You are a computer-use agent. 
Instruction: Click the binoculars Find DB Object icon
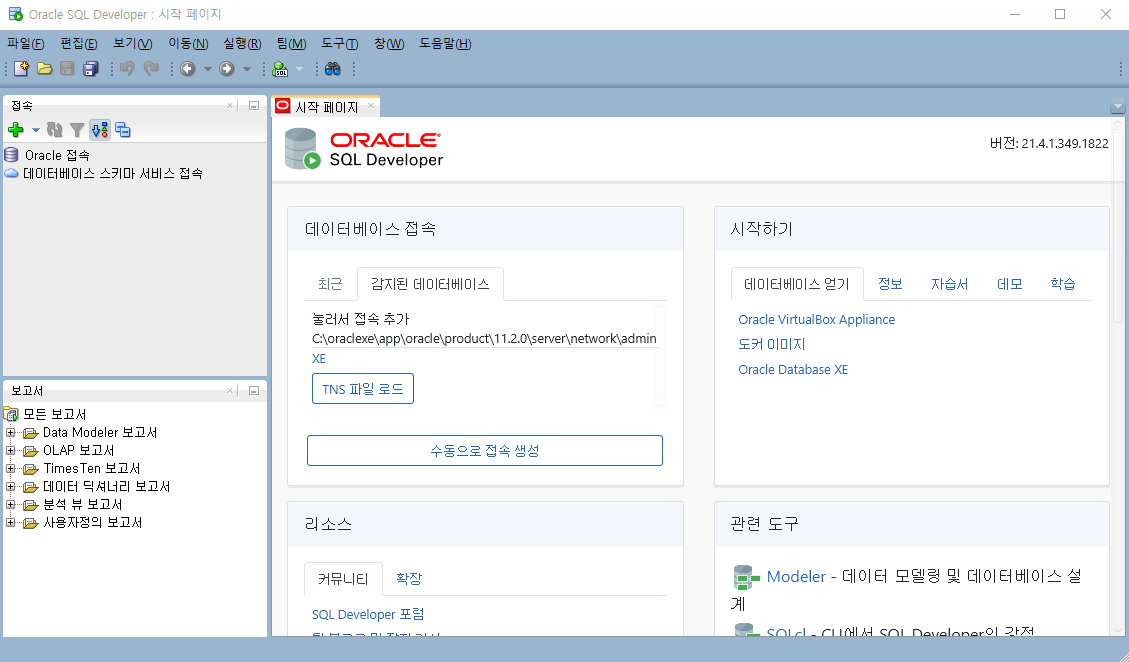coord(333,68)
